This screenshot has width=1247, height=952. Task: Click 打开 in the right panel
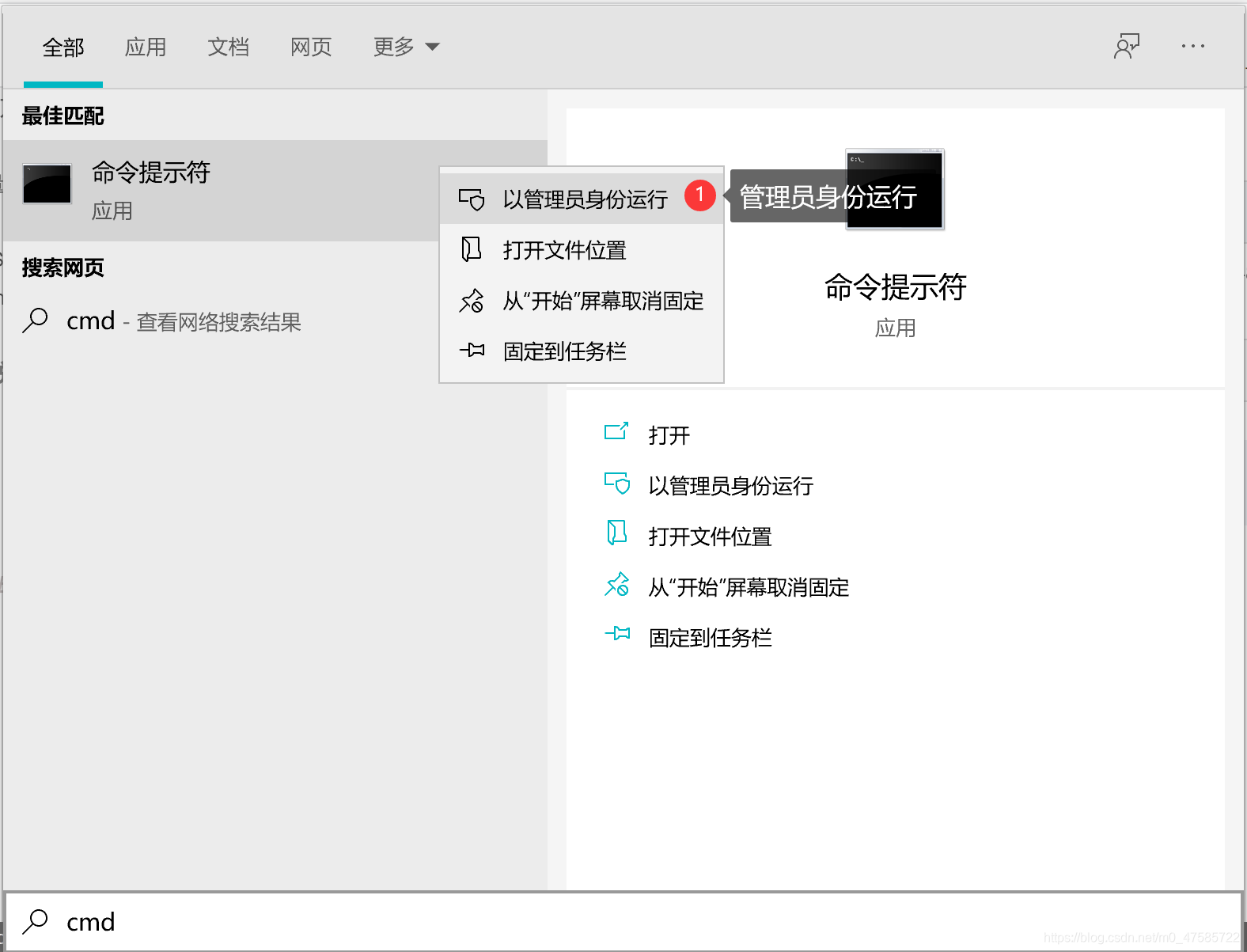click(669, 435)
